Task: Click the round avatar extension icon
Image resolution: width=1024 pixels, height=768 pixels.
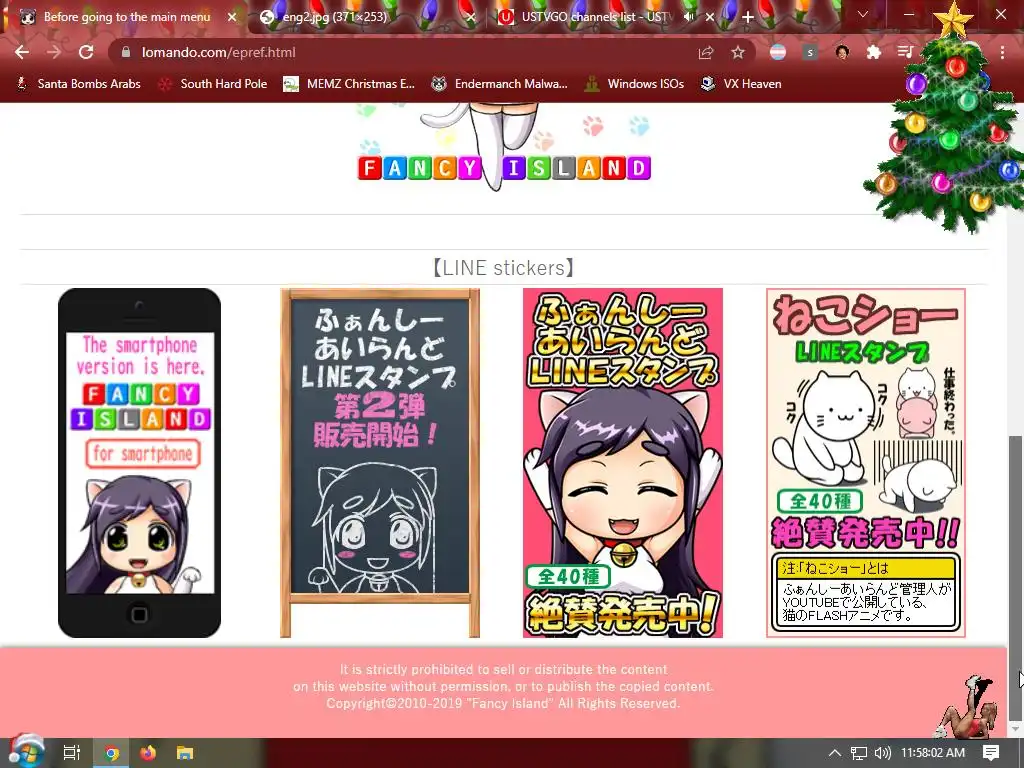Action: pyautogui.click(x=842, y=52)
